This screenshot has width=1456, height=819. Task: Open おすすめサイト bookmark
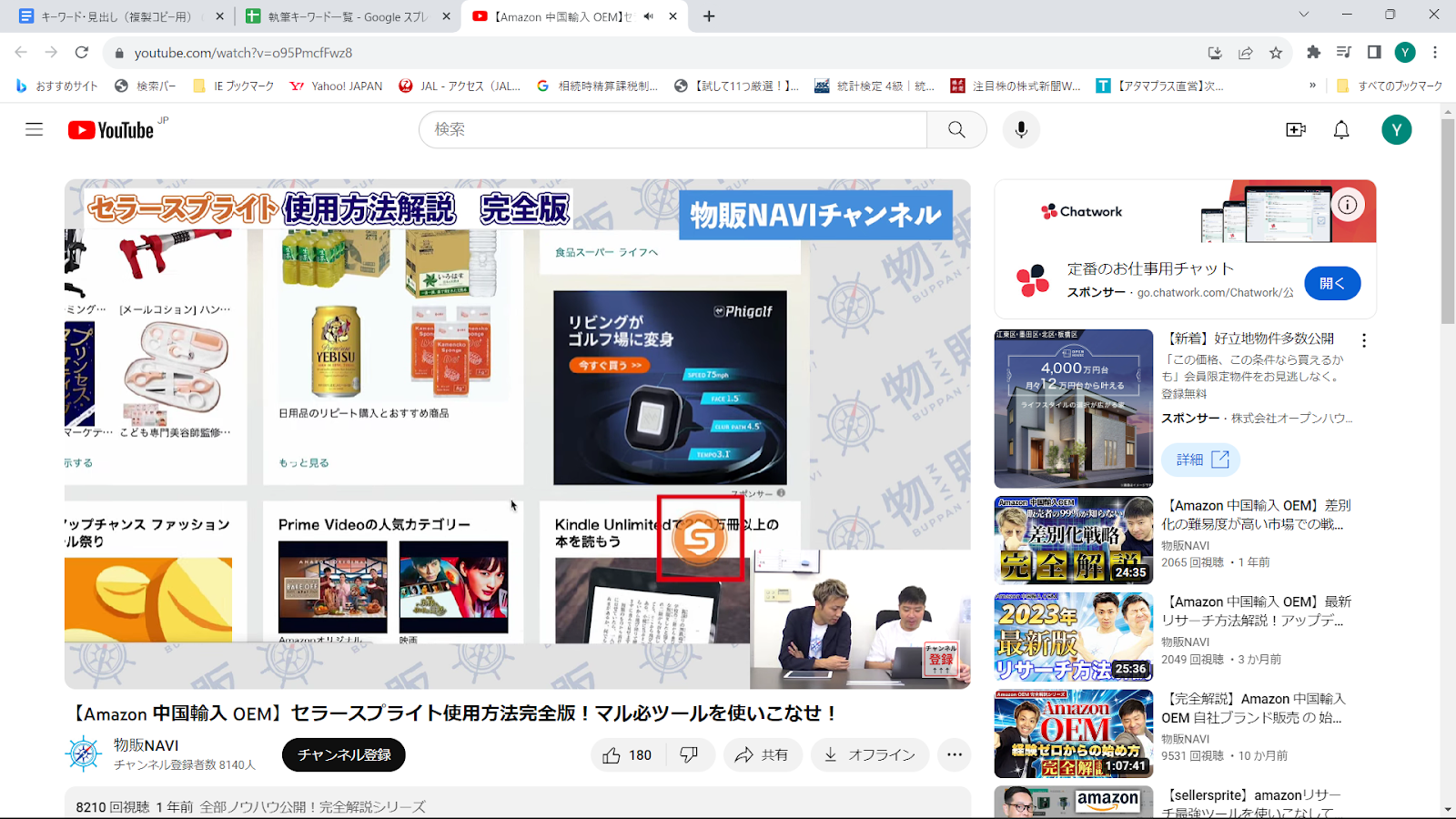[56, 86]
